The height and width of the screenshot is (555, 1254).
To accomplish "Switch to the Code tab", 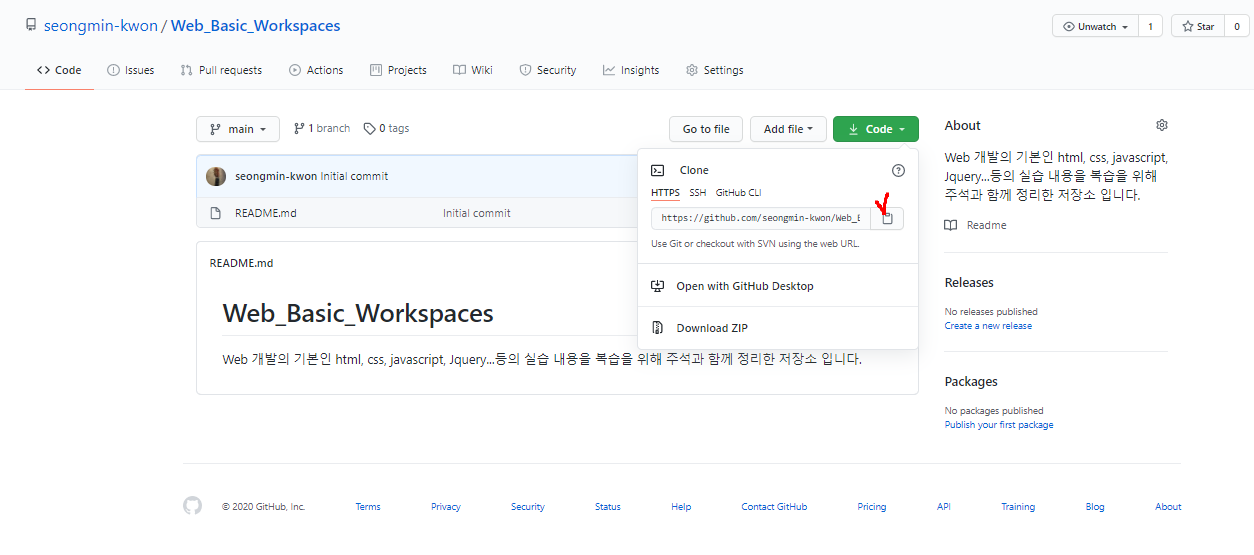I will 59,70.
